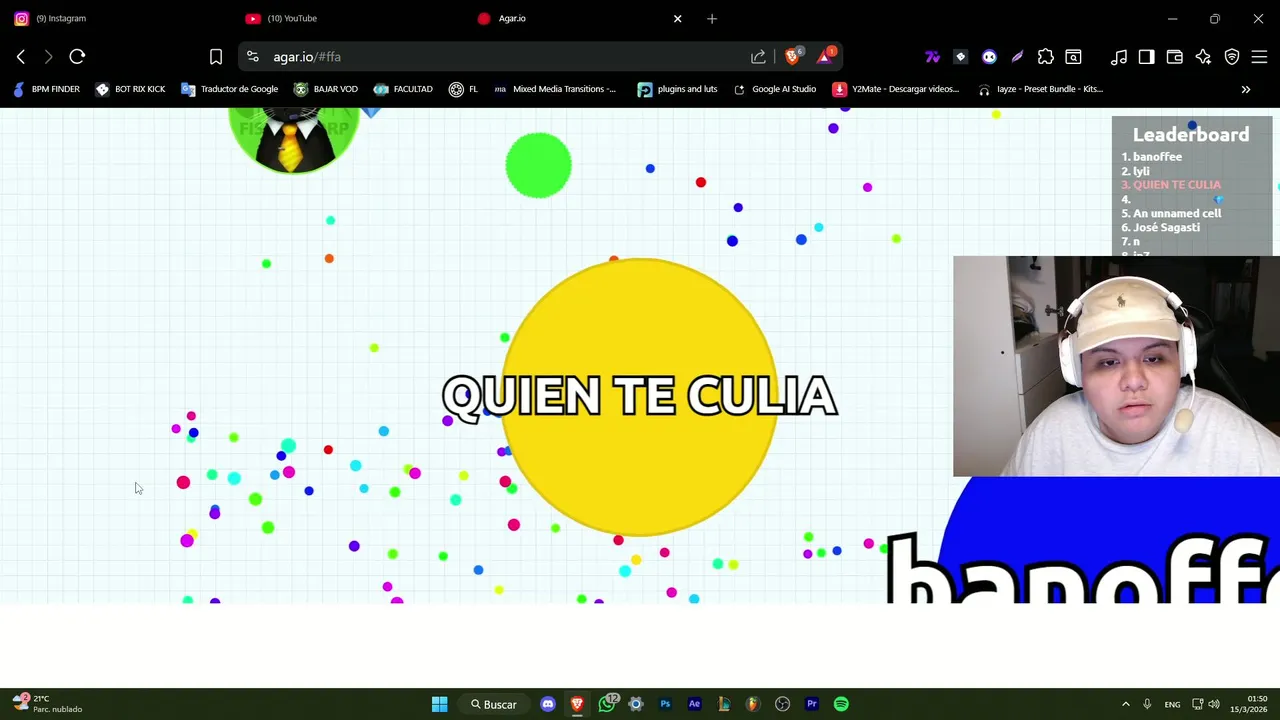
Task: Open WhatsApp from the taskbar
Action: point(607,704)
